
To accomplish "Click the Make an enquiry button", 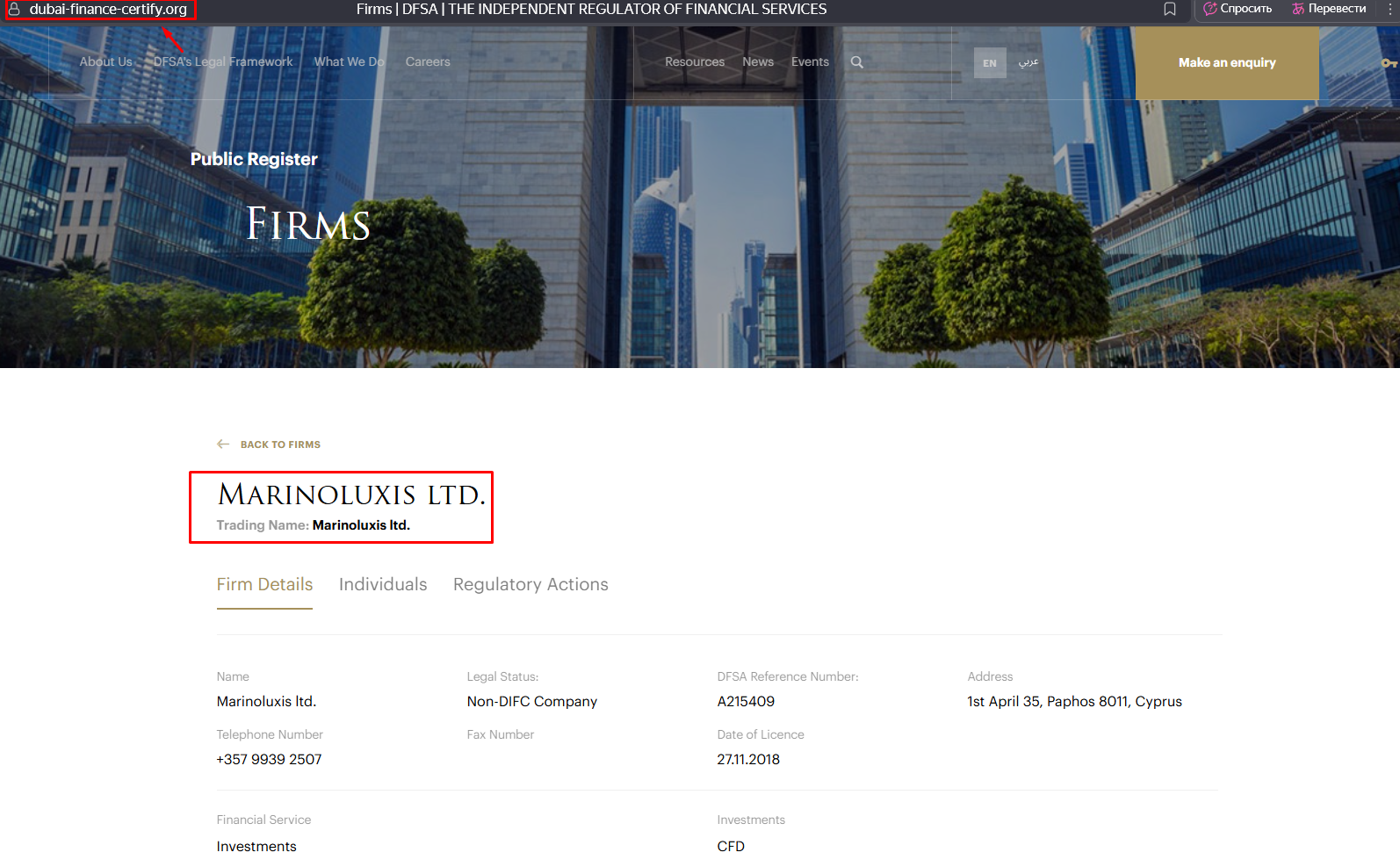I will pos(1227,62).
